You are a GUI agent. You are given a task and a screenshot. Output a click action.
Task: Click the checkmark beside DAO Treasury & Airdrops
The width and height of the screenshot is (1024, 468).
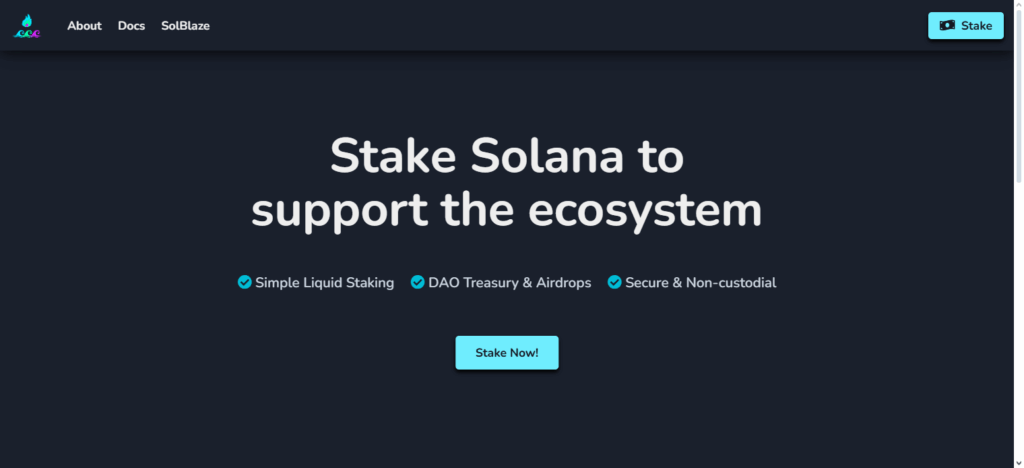tap(417, 282)
